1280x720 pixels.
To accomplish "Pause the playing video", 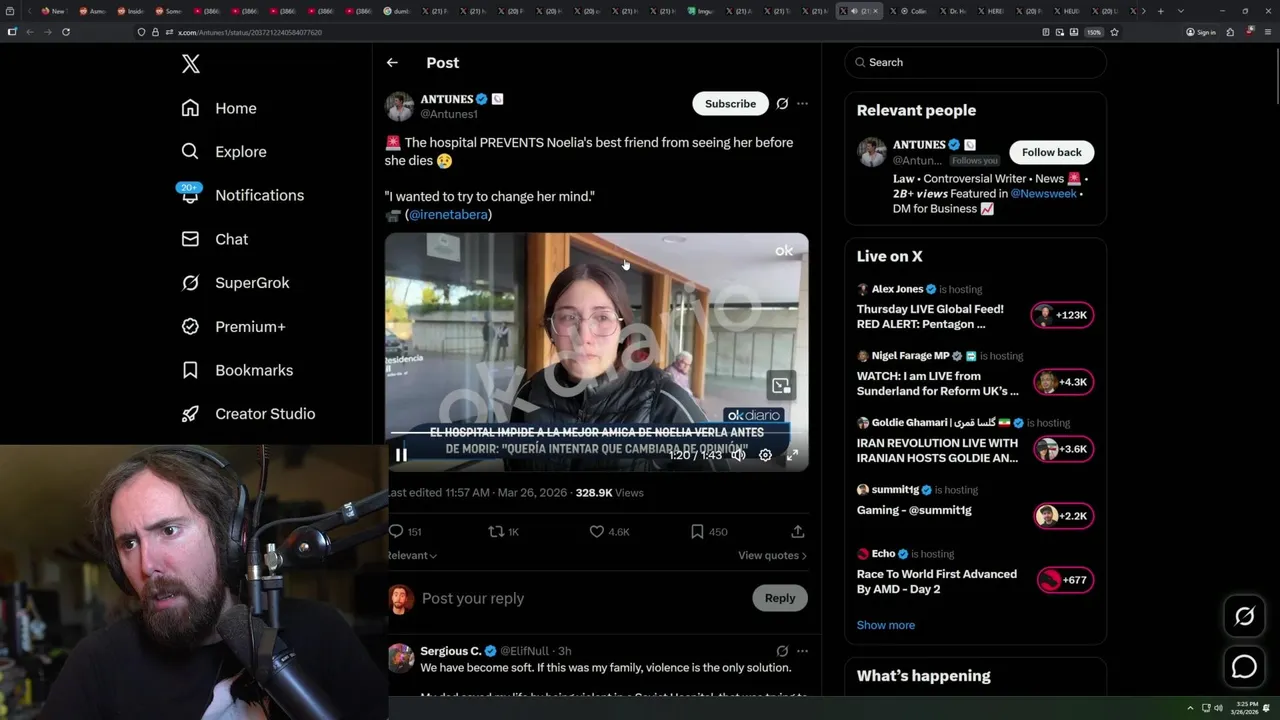I will click(x=401, y=455).
